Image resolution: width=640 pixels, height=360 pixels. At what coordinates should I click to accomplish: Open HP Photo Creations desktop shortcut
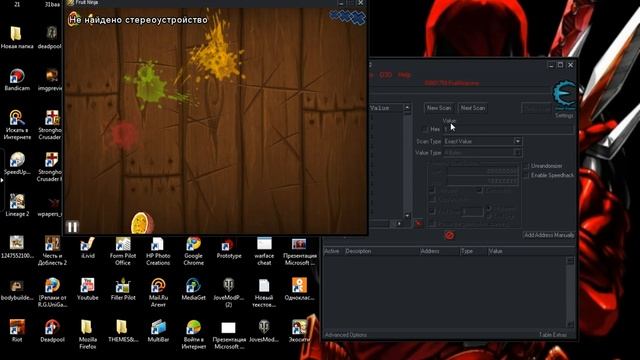tap(158, 251)
